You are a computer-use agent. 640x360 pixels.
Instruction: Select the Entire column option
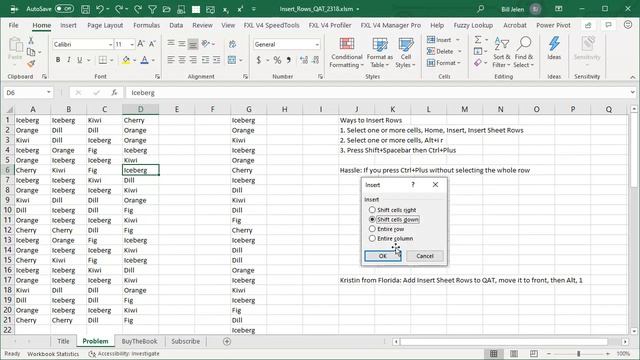pos(391,238)
